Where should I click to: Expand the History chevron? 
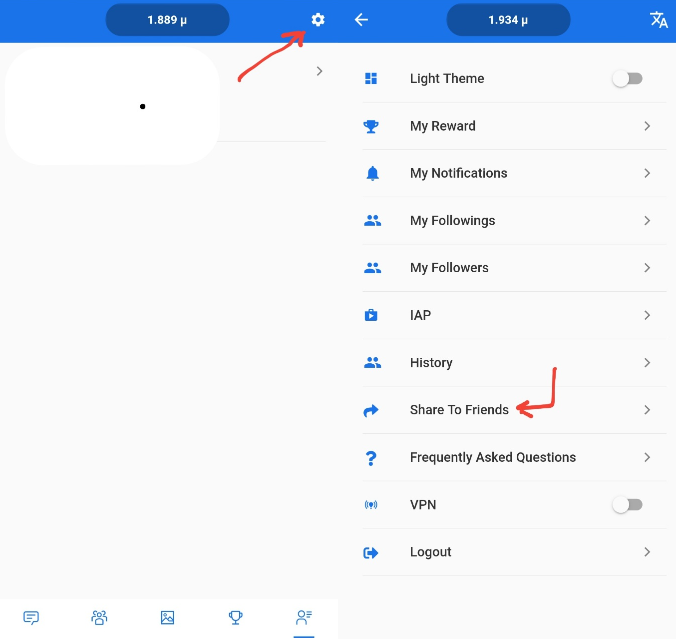(647, 363)
